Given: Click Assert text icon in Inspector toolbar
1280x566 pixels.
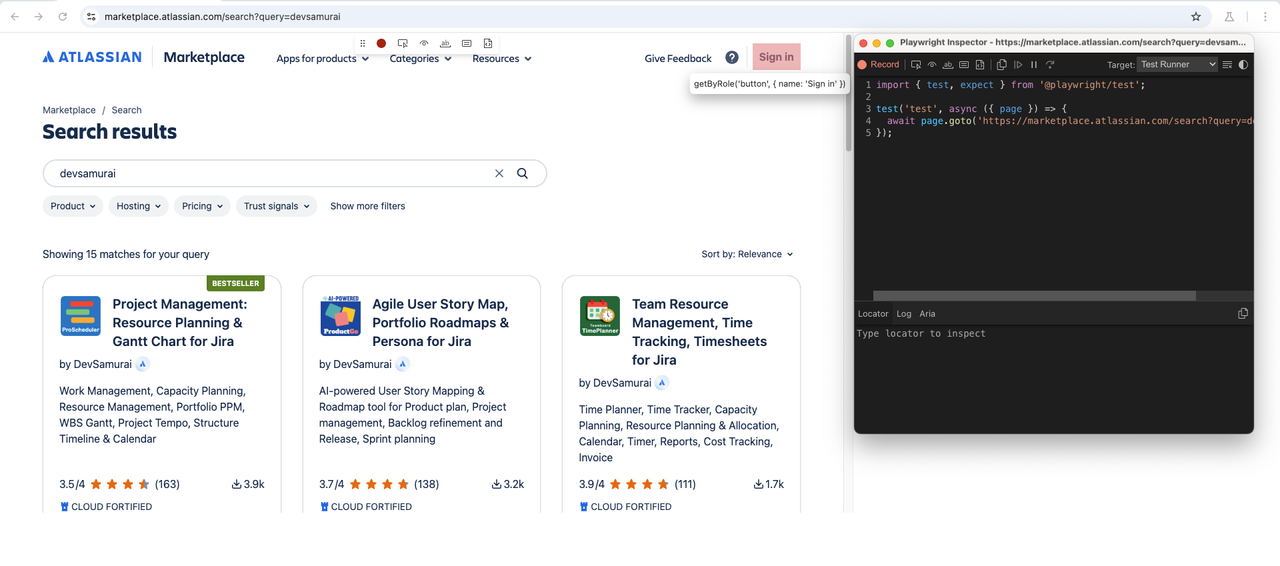Looking at the screenshot, I should 947,64.
